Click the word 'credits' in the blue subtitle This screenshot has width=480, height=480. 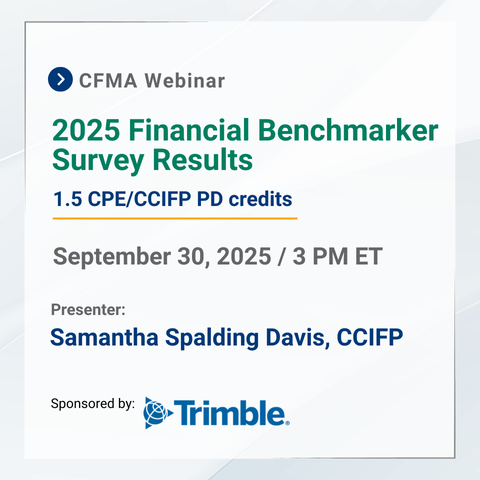tap(260, 199)
